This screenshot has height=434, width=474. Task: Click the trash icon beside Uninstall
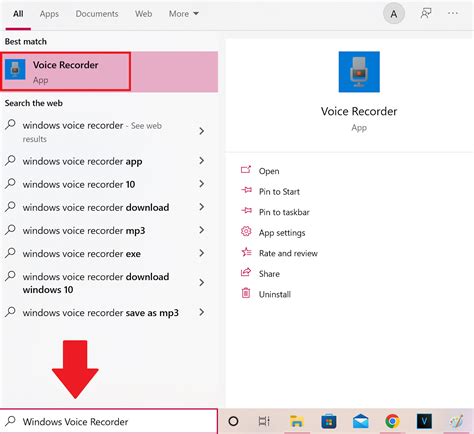(x=246, y=293)
